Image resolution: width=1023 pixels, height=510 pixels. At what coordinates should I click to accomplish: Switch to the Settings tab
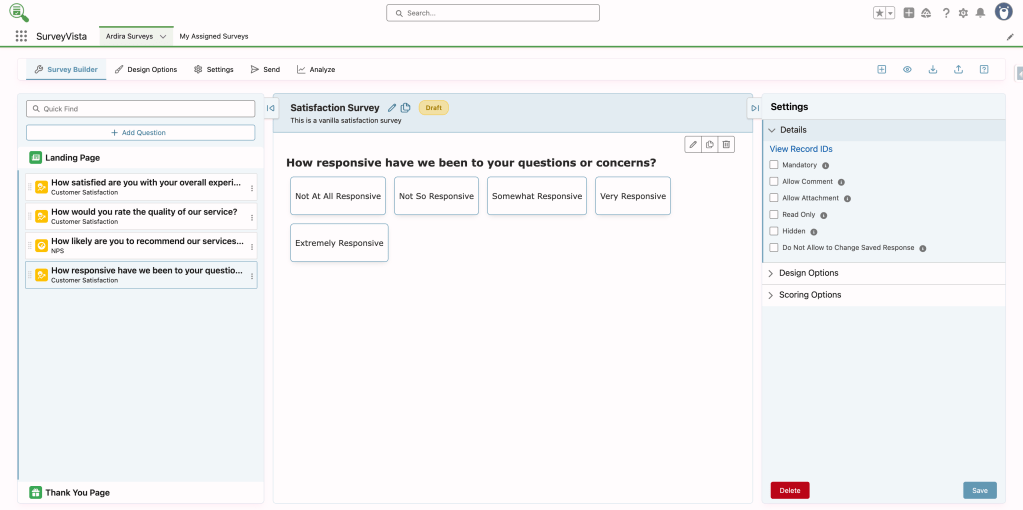pyautogui.click(x=214, y=69)
